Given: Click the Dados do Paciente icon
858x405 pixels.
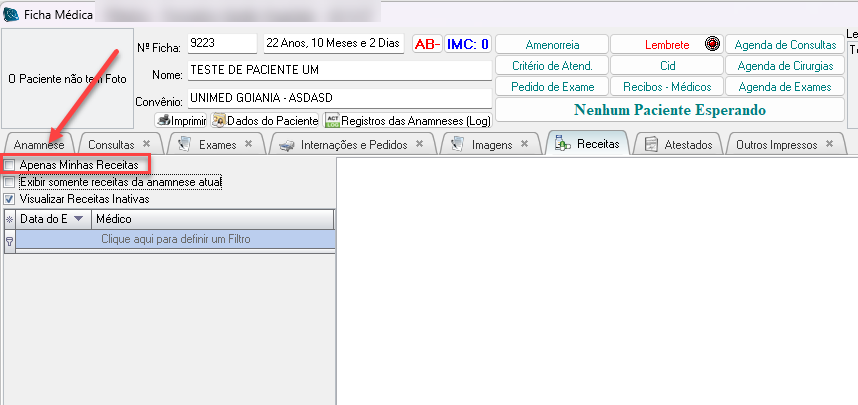Looking at the screenshot, I should (x=218, y=120).
